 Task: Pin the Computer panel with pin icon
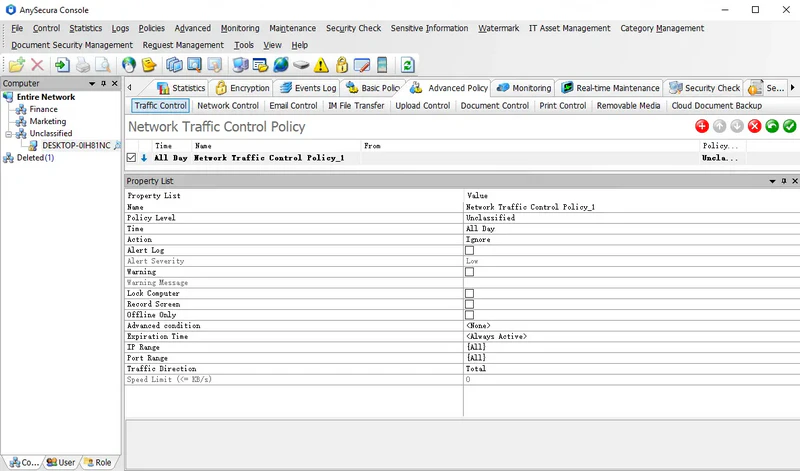104,83
